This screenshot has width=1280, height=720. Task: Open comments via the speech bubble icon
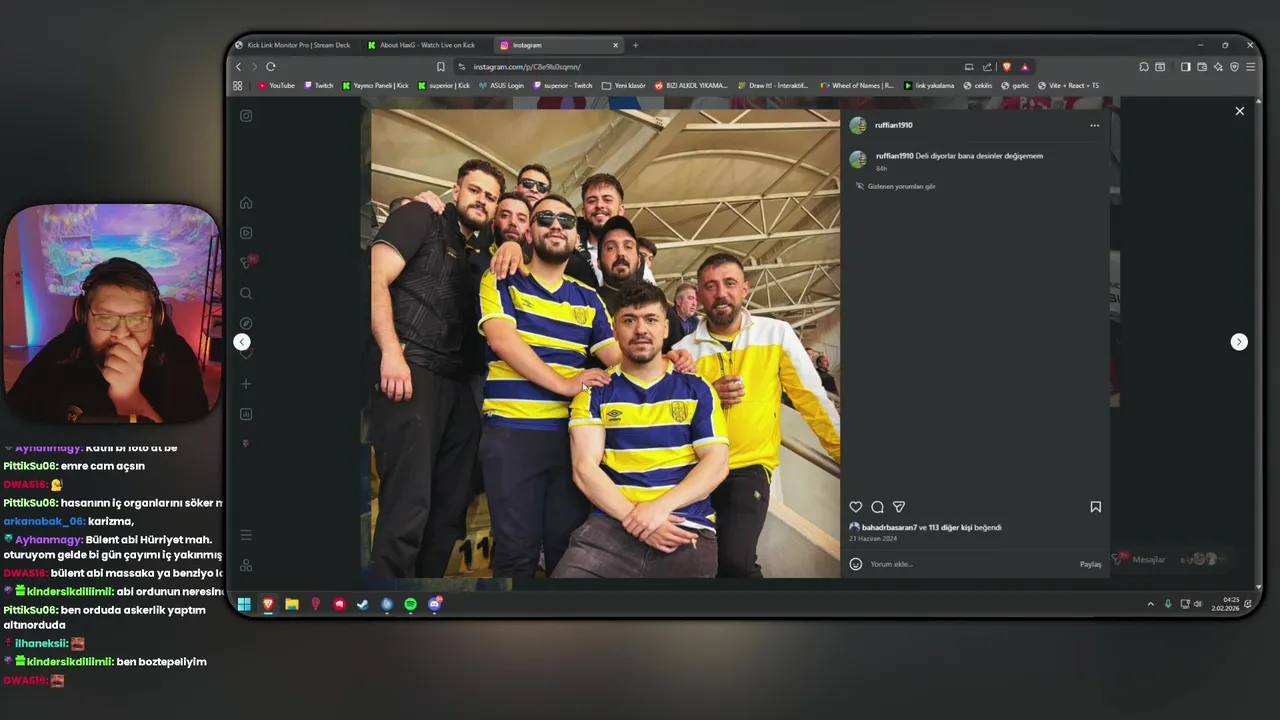(x=877, y=507)
